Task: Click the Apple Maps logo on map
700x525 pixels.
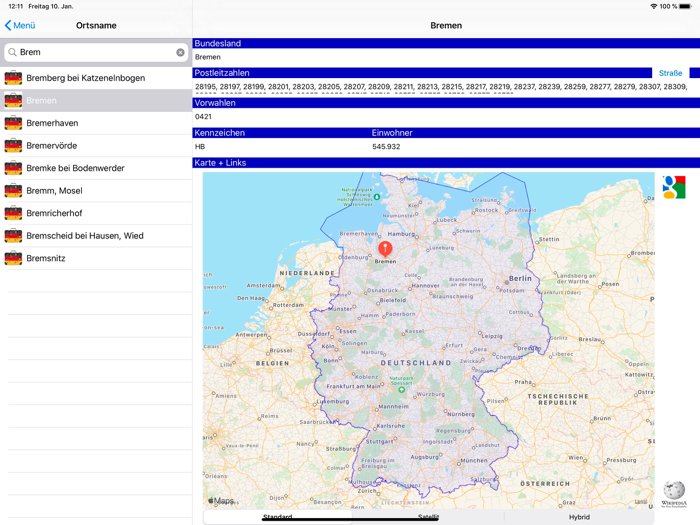Action: (x=221, y=500)
